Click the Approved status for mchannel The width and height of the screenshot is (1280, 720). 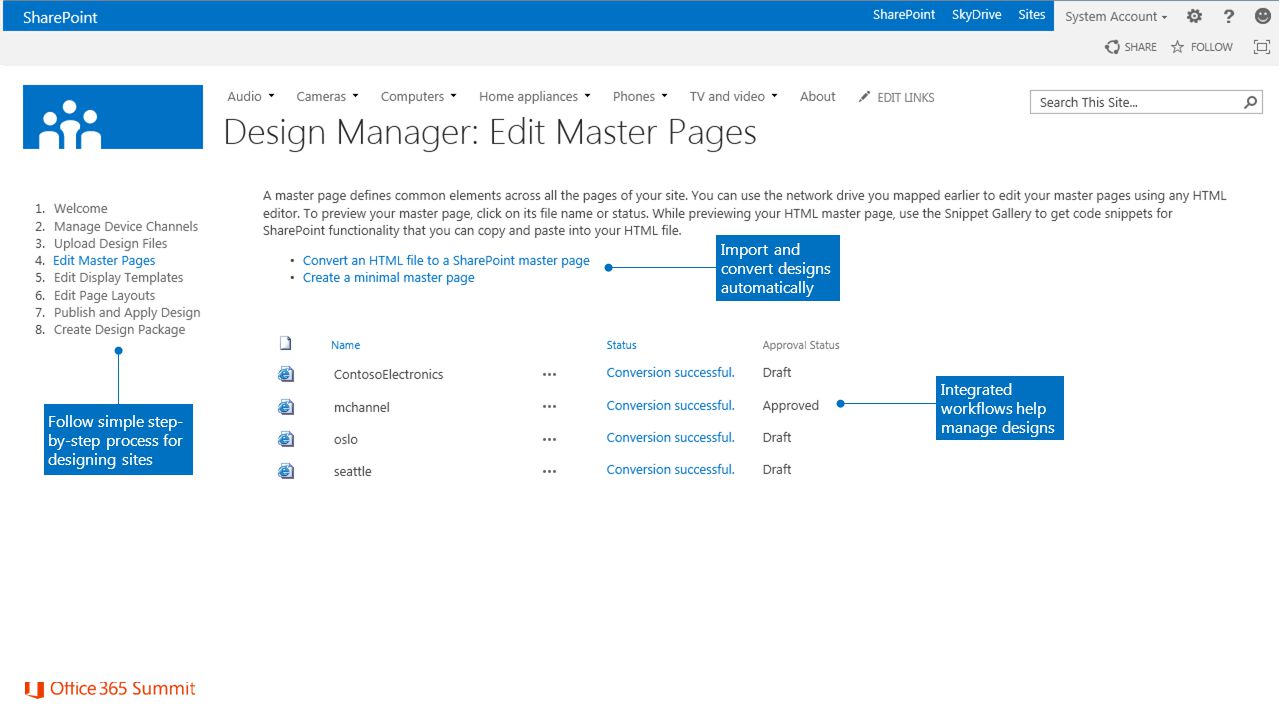click(790, 405)
